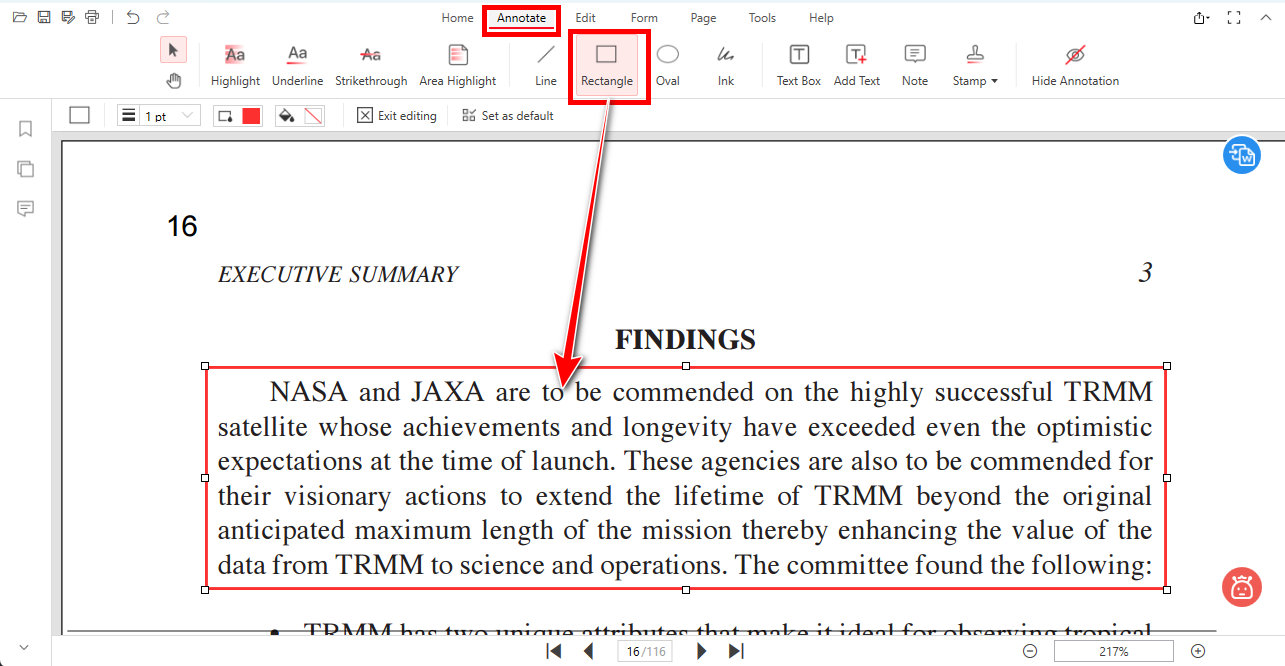Open the Home tab
This screenshot has height=666, width=1285.
[x=457, y=18]
